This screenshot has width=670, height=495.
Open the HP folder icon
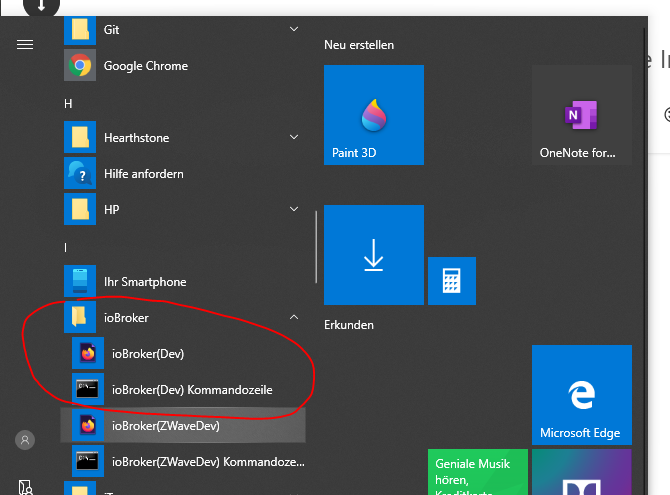80,209
